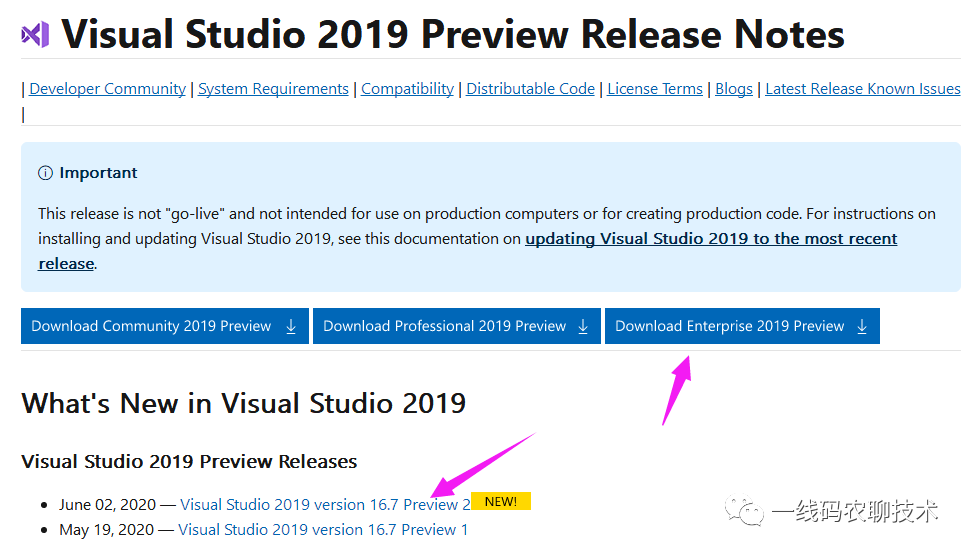Click download arrow icon on Enterprise button
This screenshot has width=970, height=554.
[x=862, y=326]
